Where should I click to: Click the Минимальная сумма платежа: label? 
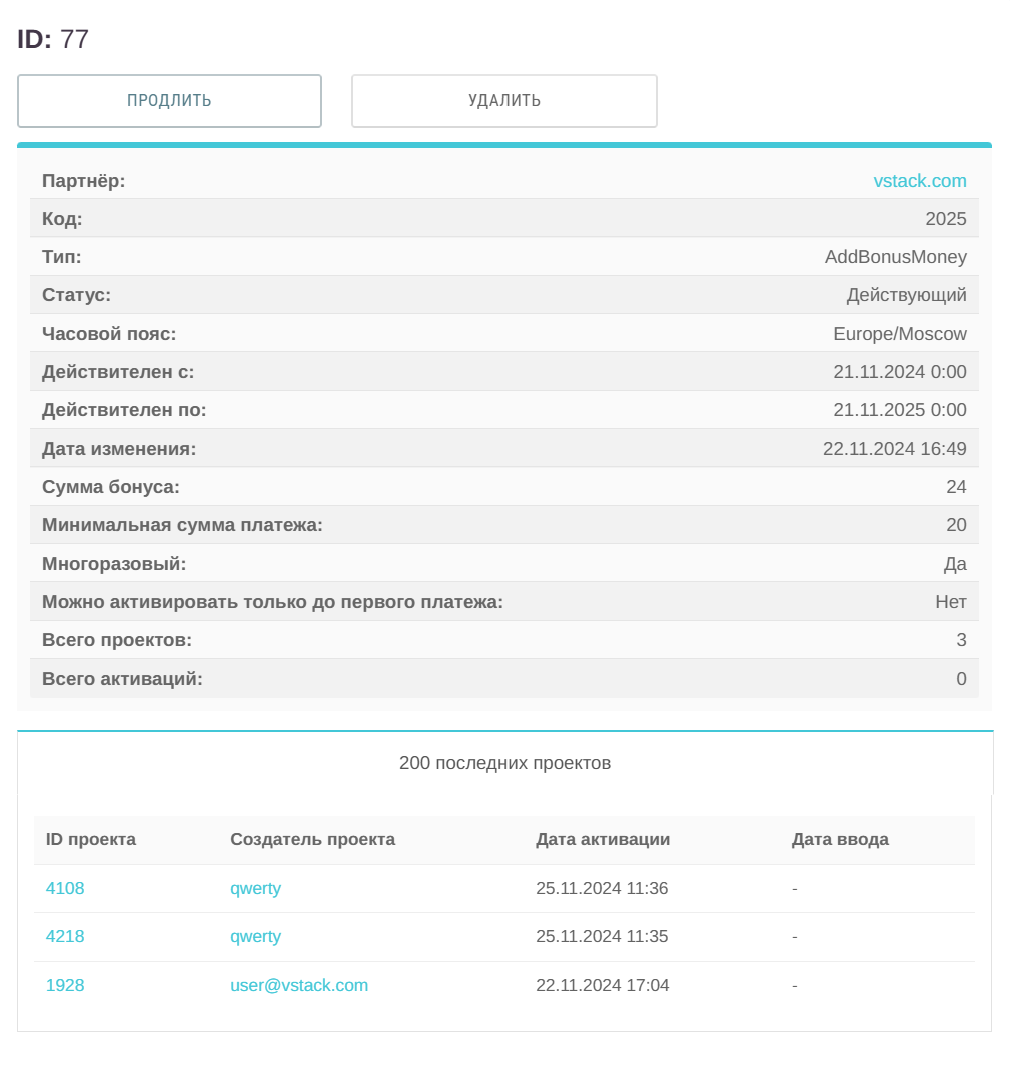point(182,525)
